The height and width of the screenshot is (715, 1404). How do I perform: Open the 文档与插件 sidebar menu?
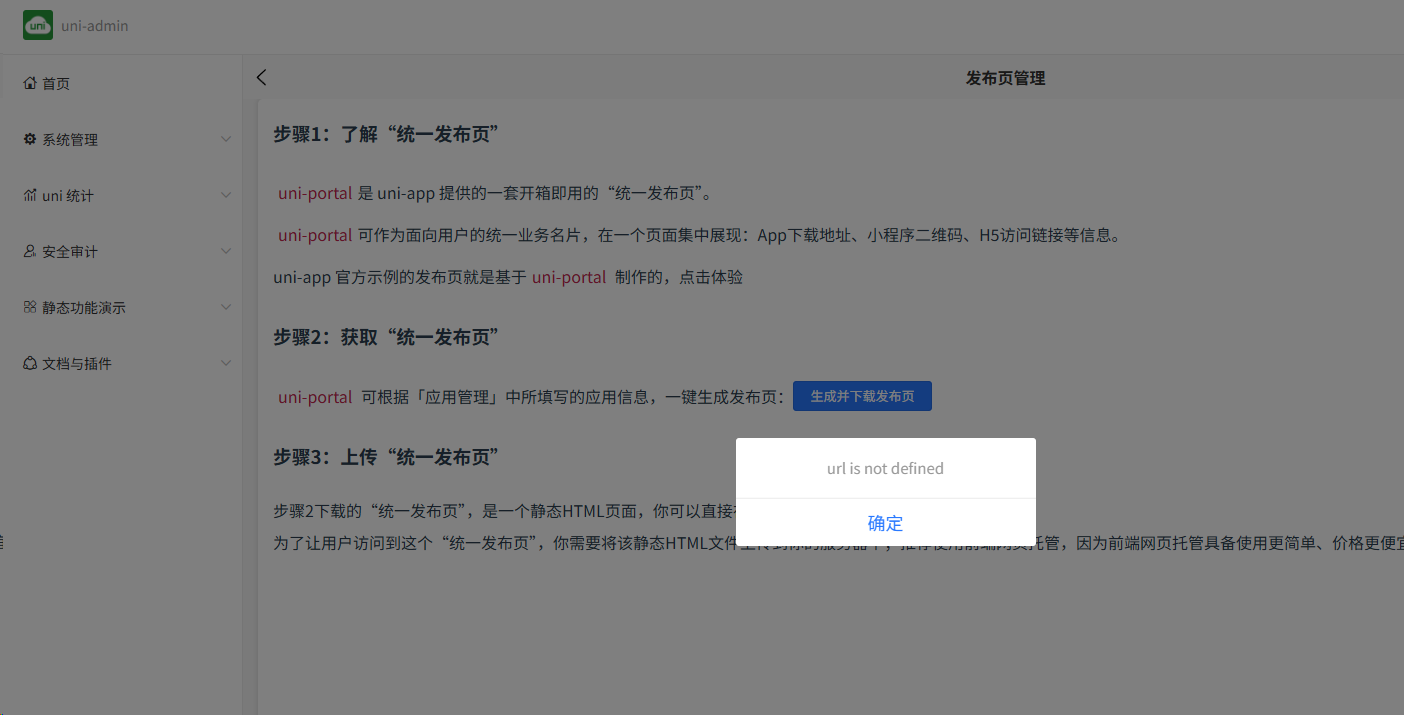click(121, 363)
